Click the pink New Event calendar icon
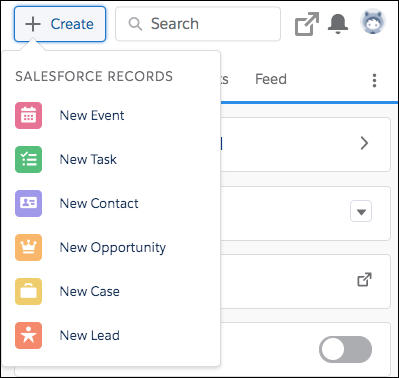This screenshot has width=399, height=378. (x=28, y=115)
